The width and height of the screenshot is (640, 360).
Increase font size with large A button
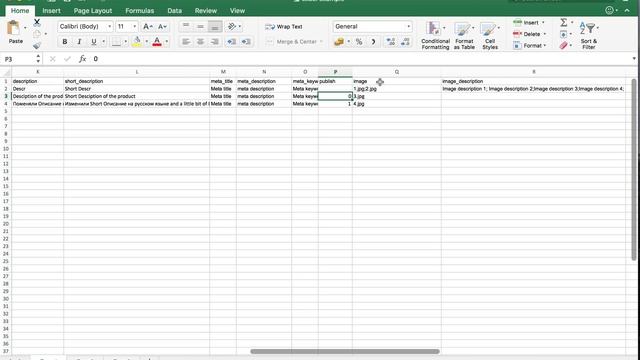pos(147,27)
